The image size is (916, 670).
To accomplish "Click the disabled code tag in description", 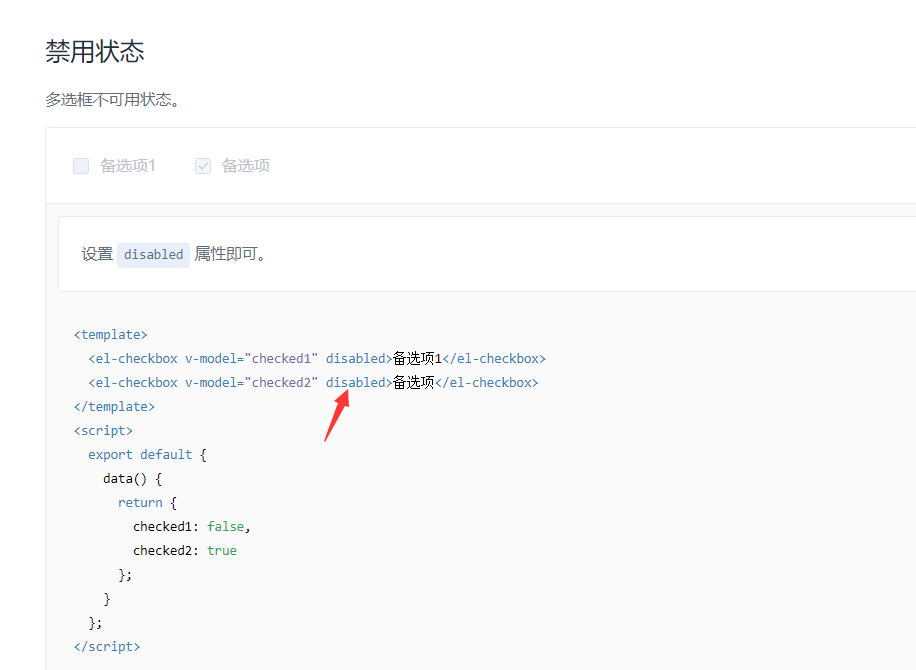I will point(153,255).
